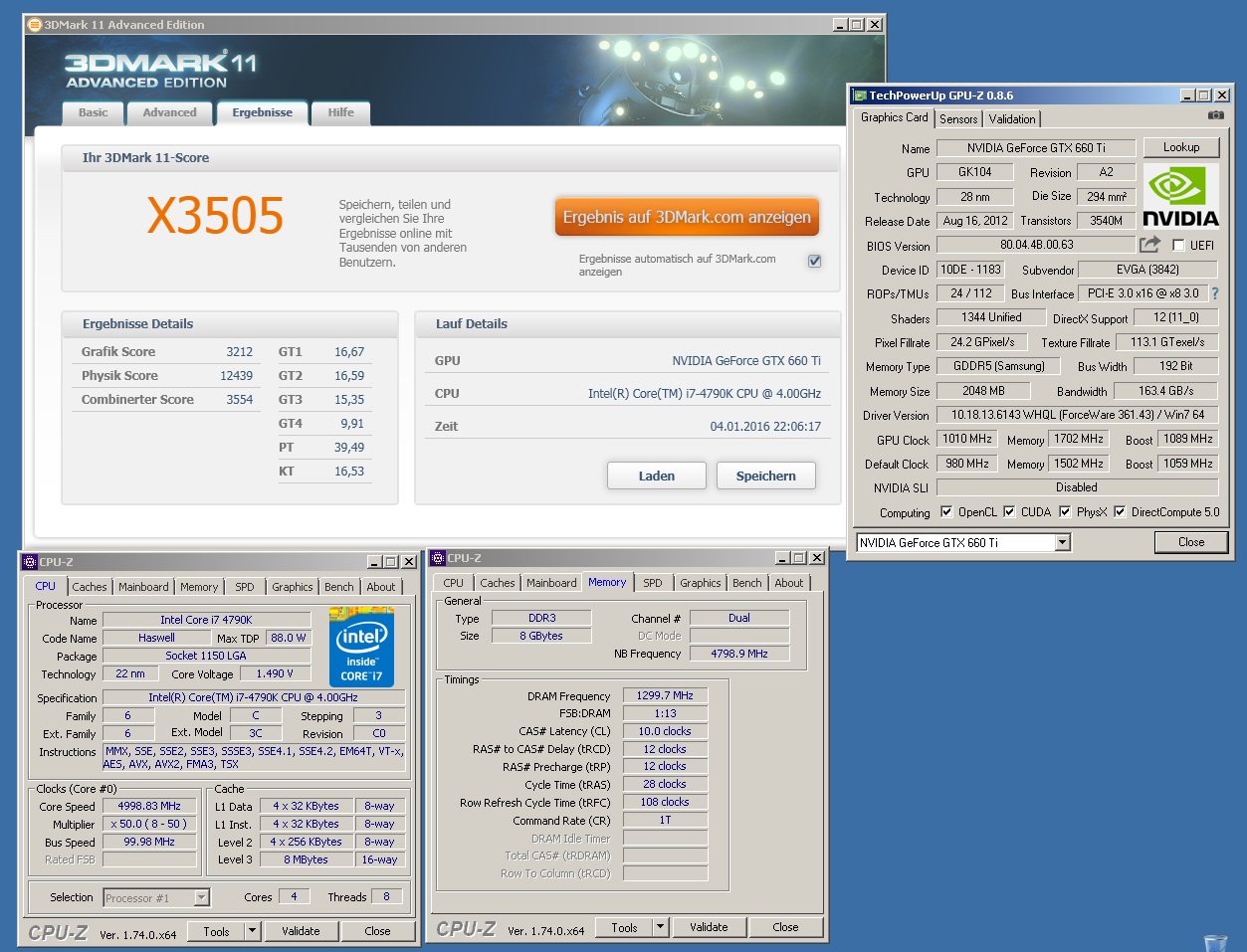Toggle the UEFI checkbox in GPU-Z

pos(1178,245)
